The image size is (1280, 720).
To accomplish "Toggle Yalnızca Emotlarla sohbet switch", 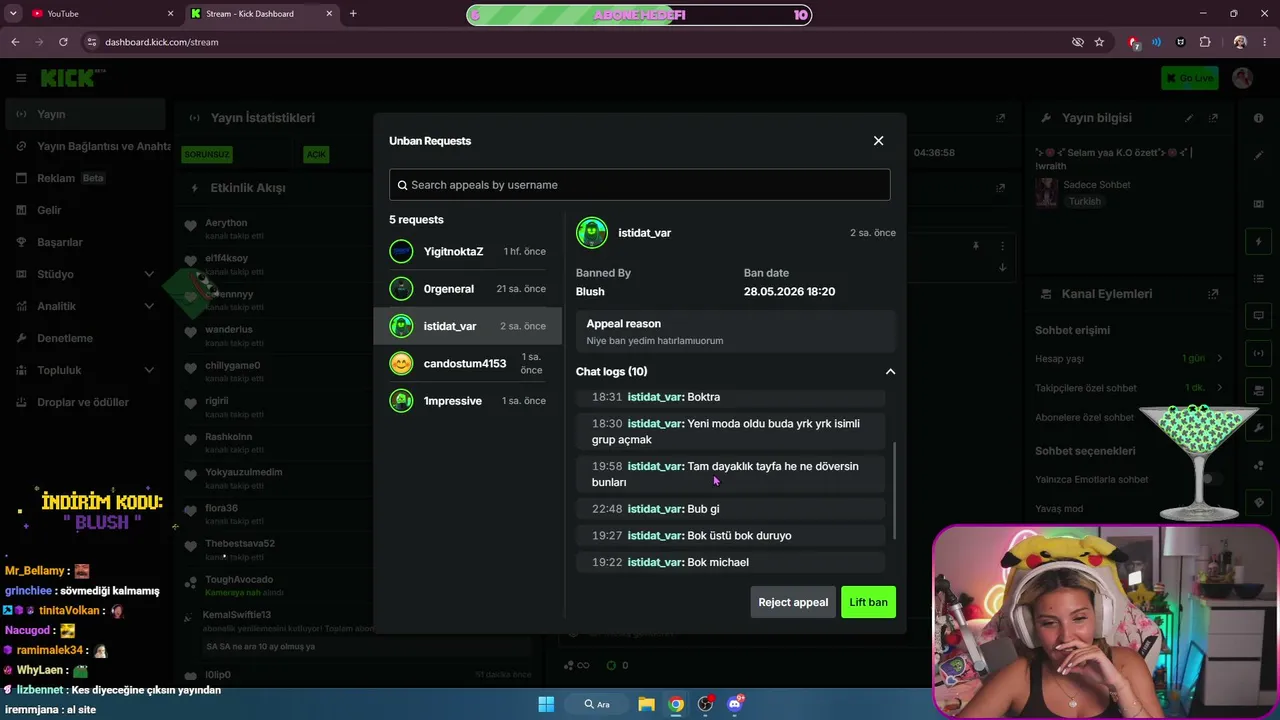I will (1211, 480).
